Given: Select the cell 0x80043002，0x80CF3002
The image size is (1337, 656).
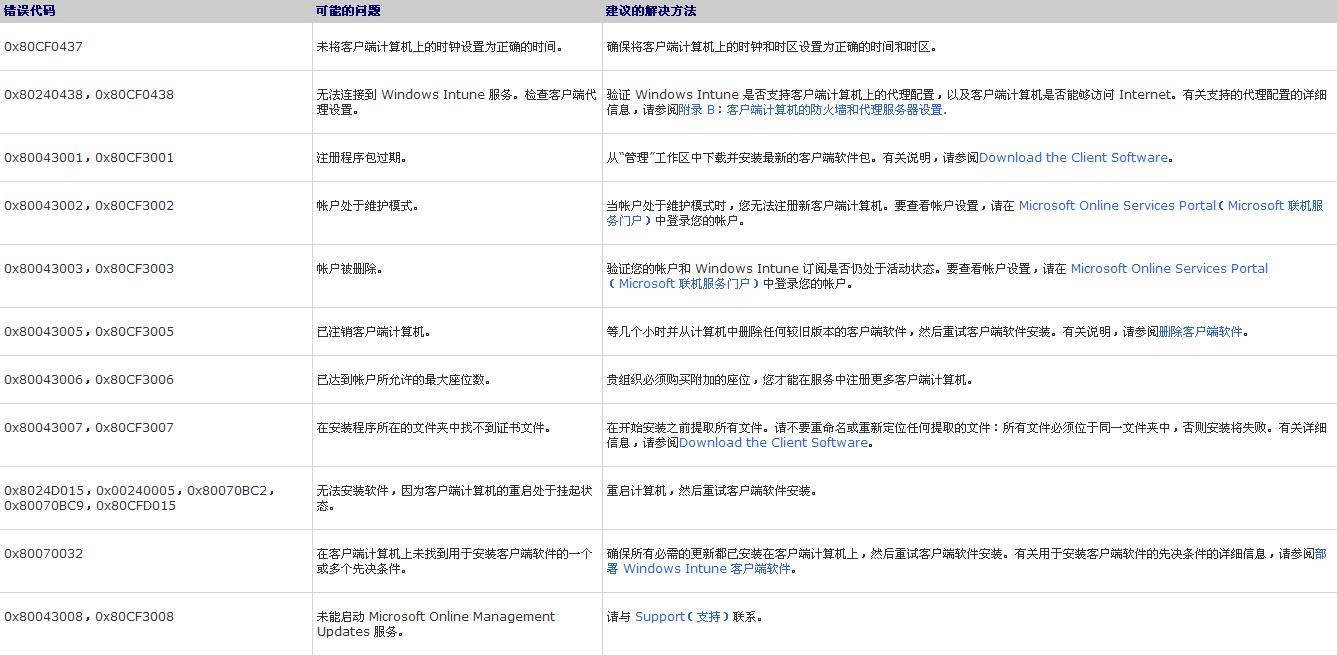Looking at the screenshot, I should point(89,206).
